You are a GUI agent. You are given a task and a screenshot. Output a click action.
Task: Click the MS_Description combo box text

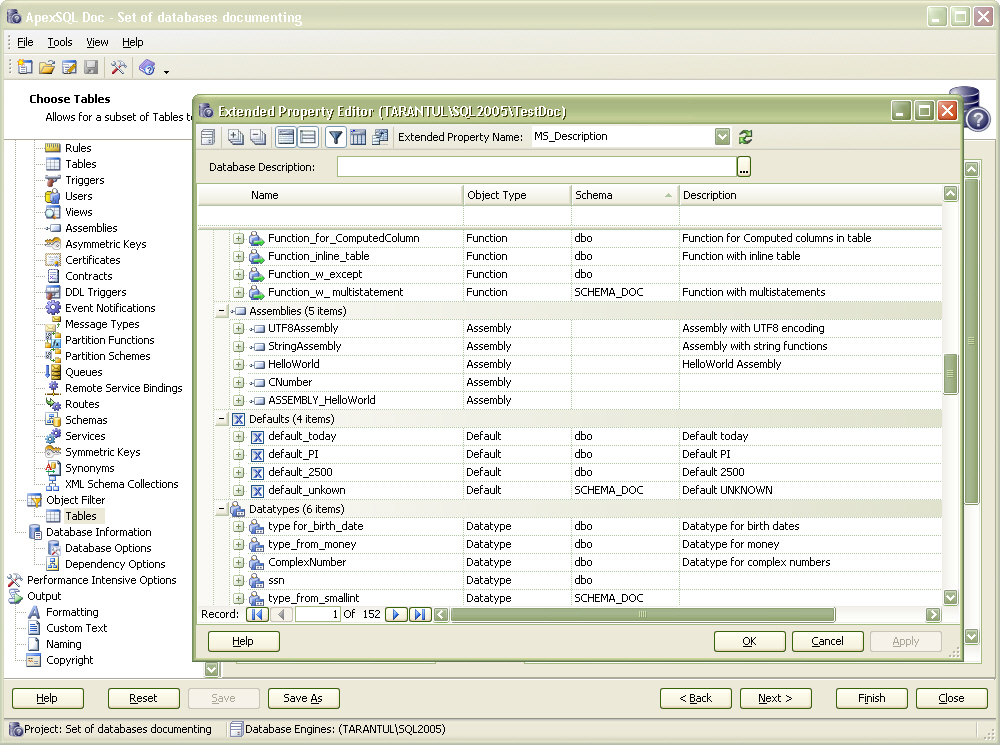coord(571,136)
